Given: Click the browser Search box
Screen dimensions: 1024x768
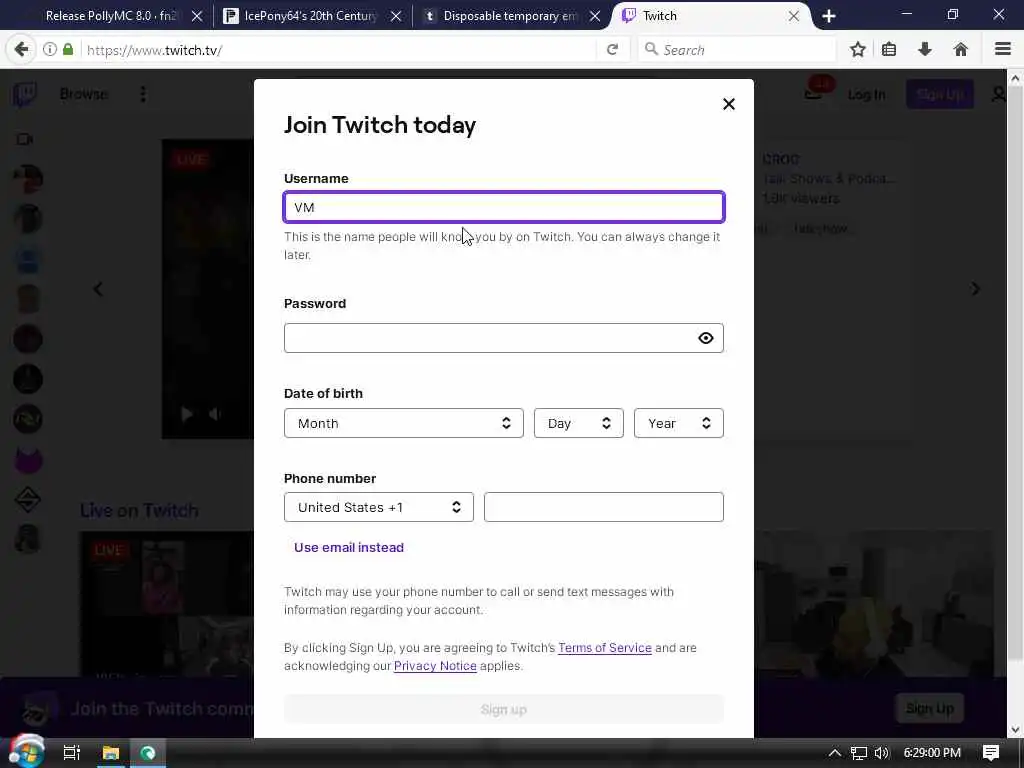Looking at the screenshot, I should [x=737, y=50].
